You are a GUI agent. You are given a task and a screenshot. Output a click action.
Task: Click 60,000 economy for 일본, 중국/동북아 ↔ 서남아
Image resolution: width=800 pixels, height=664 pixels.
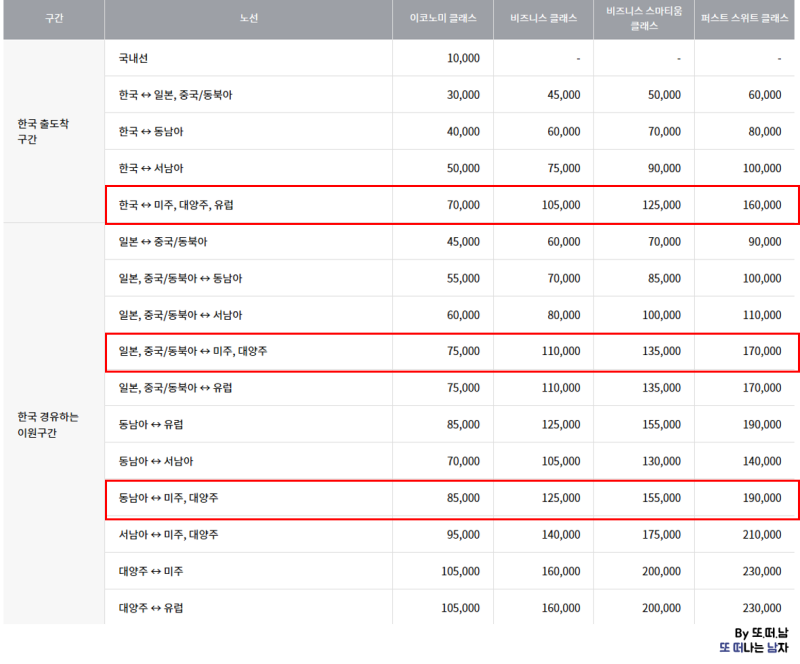463,315
